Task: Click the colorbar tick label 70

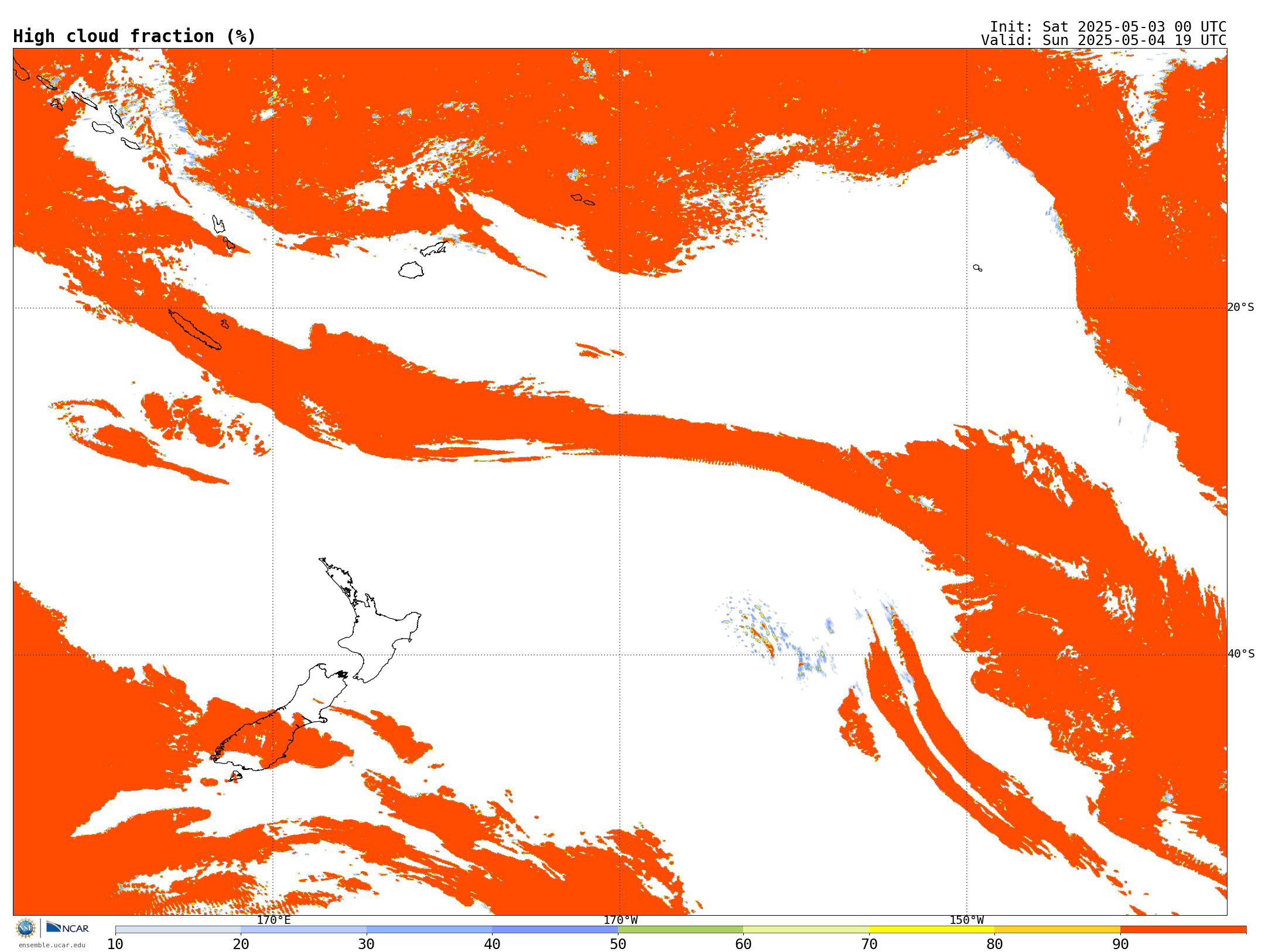Action: click(x=869, y=944)
